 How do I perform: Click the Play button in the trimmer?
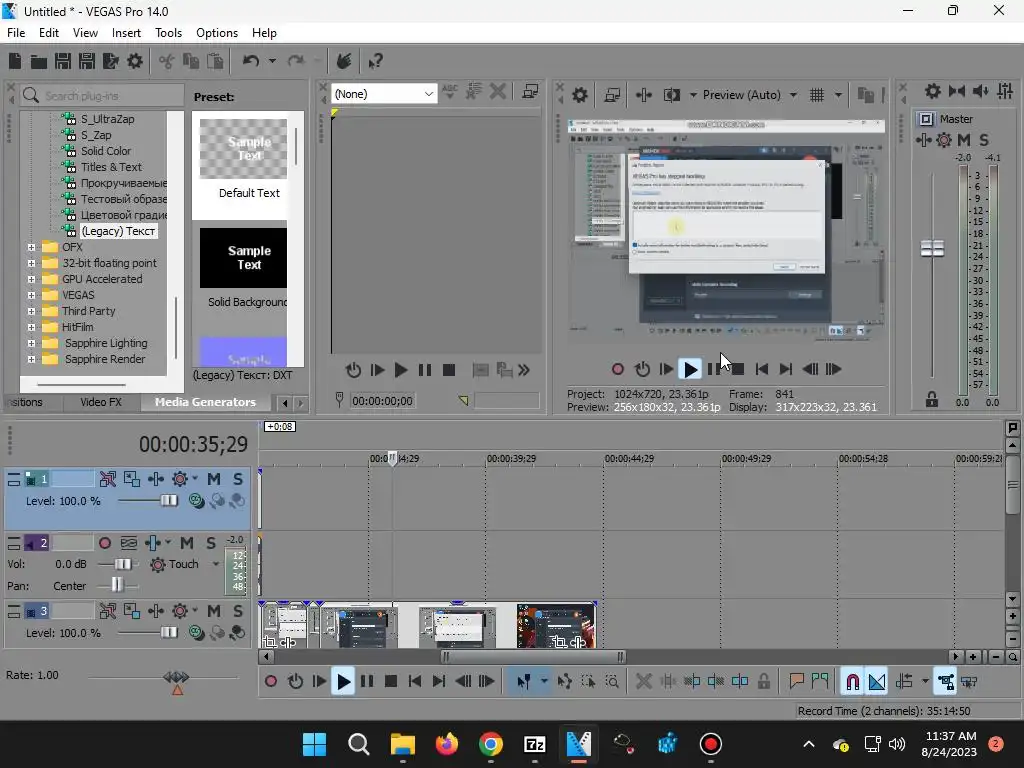[x=401, y=371]
